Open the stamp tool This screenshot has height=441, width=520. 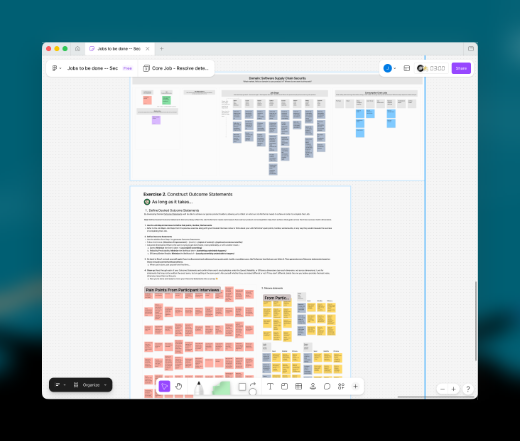pyautogui.click(x=313, y=386)
